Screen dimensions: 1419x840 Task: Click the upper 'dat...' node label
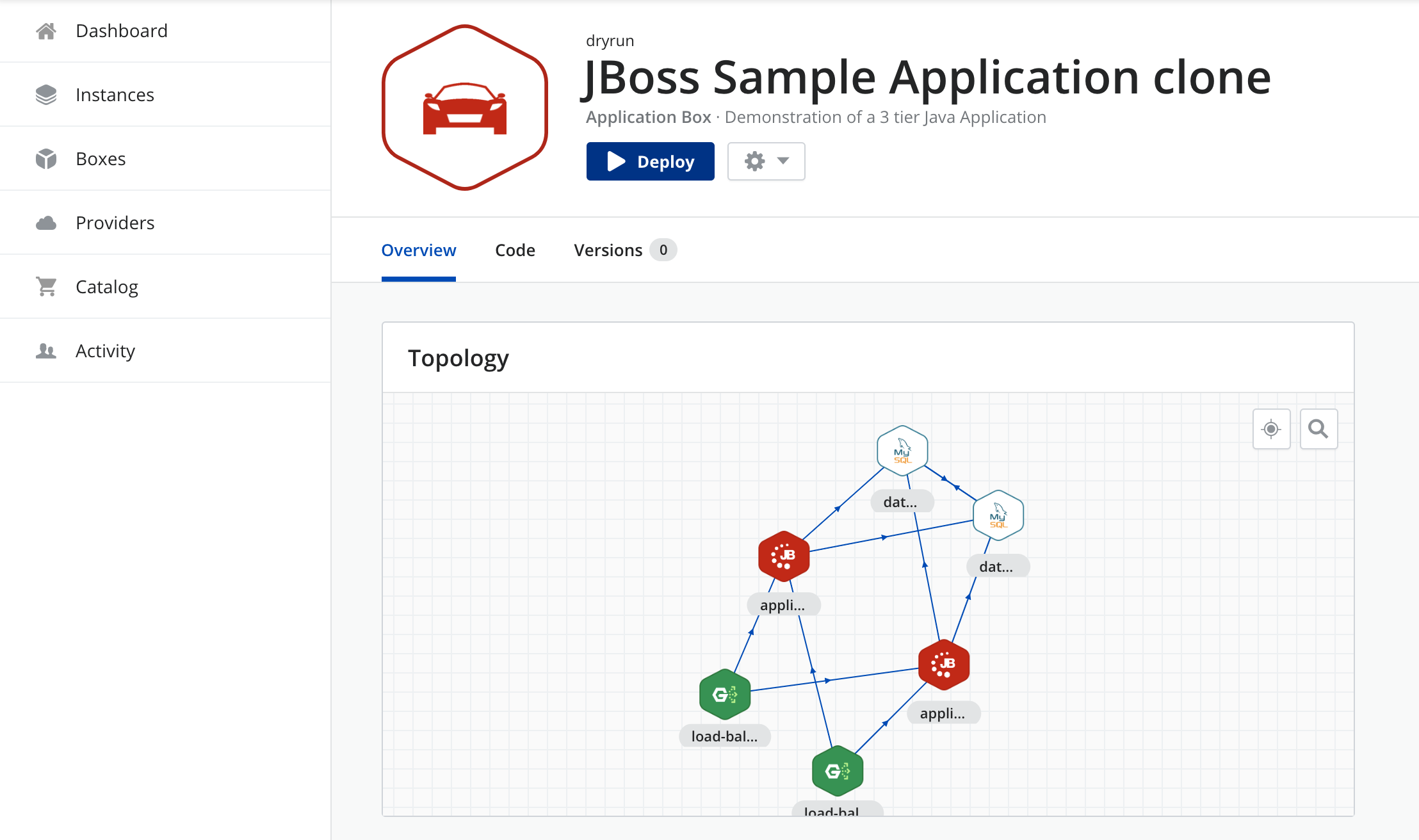pyautogui.click(x=902, y=503)
